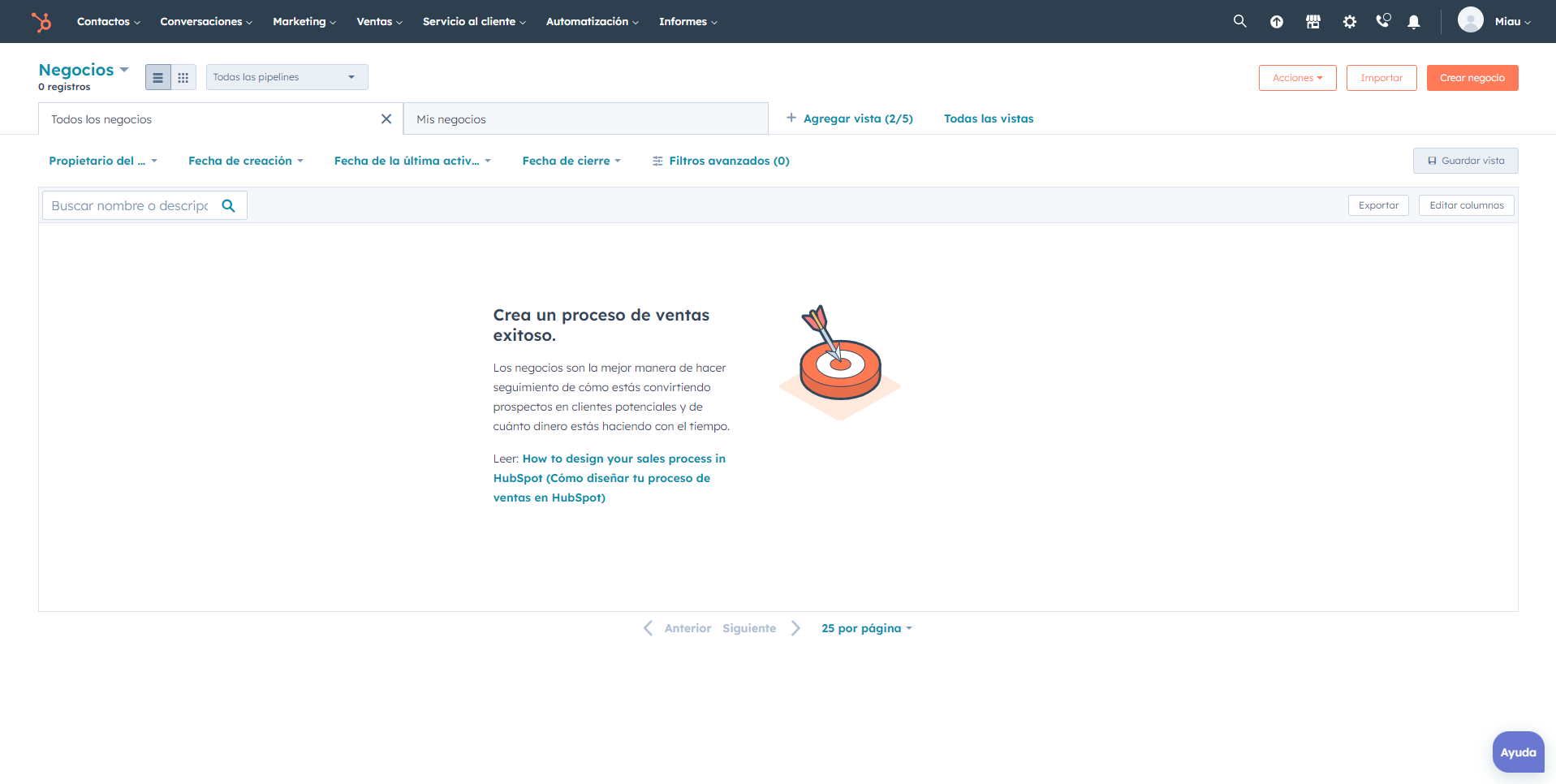This screenshot has width=1556, height=784.
Task: Switch to board view with the grid icon
Action: (183, 77)
